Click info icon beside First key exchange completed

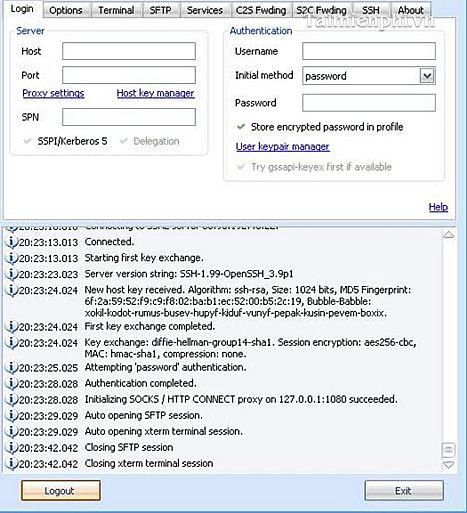coord(11,327)
